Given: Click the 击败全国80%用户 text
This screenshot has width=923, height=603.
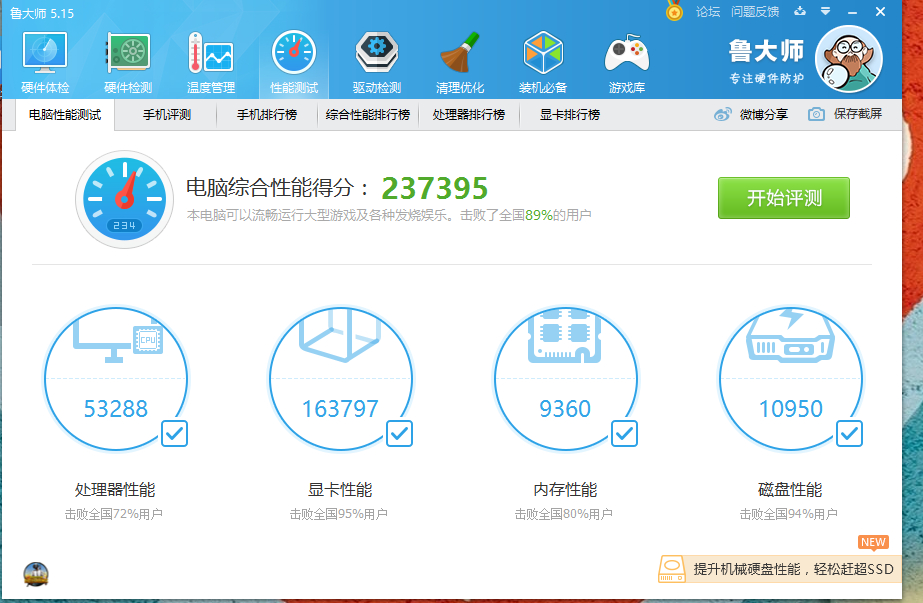Looking at the screenshot, I should [x=563, y=514].
